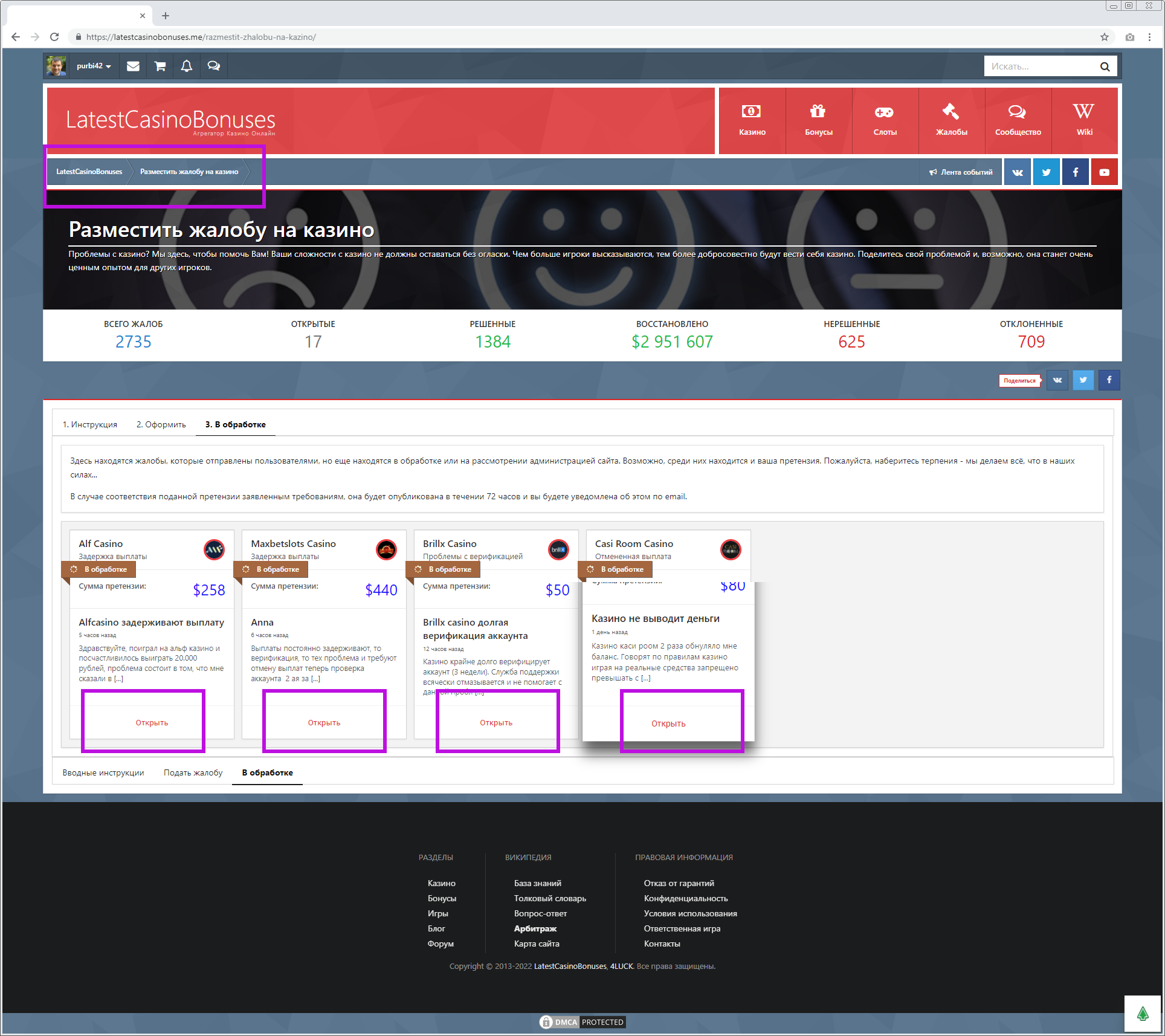Select the bottom Подать жалобу tab

[193, 772]
